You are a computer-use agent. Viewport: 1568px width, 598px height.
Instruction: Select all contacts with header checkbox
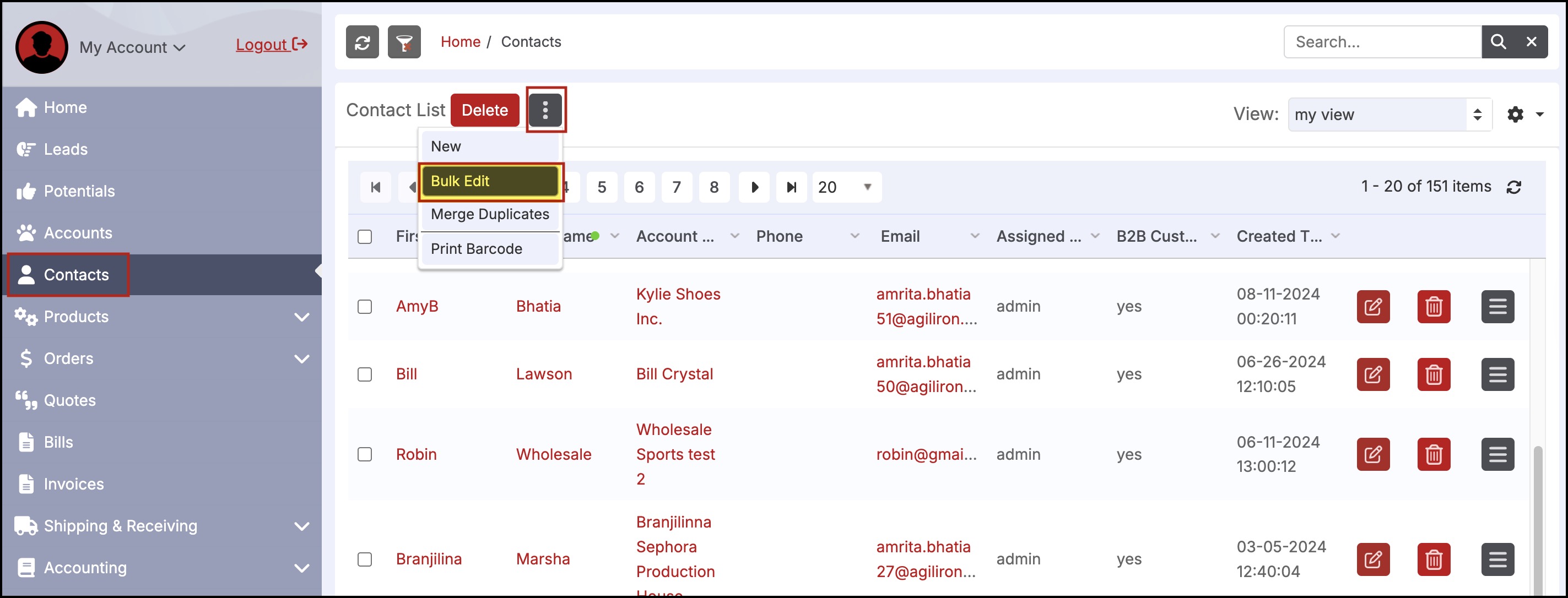coord(365,237)
